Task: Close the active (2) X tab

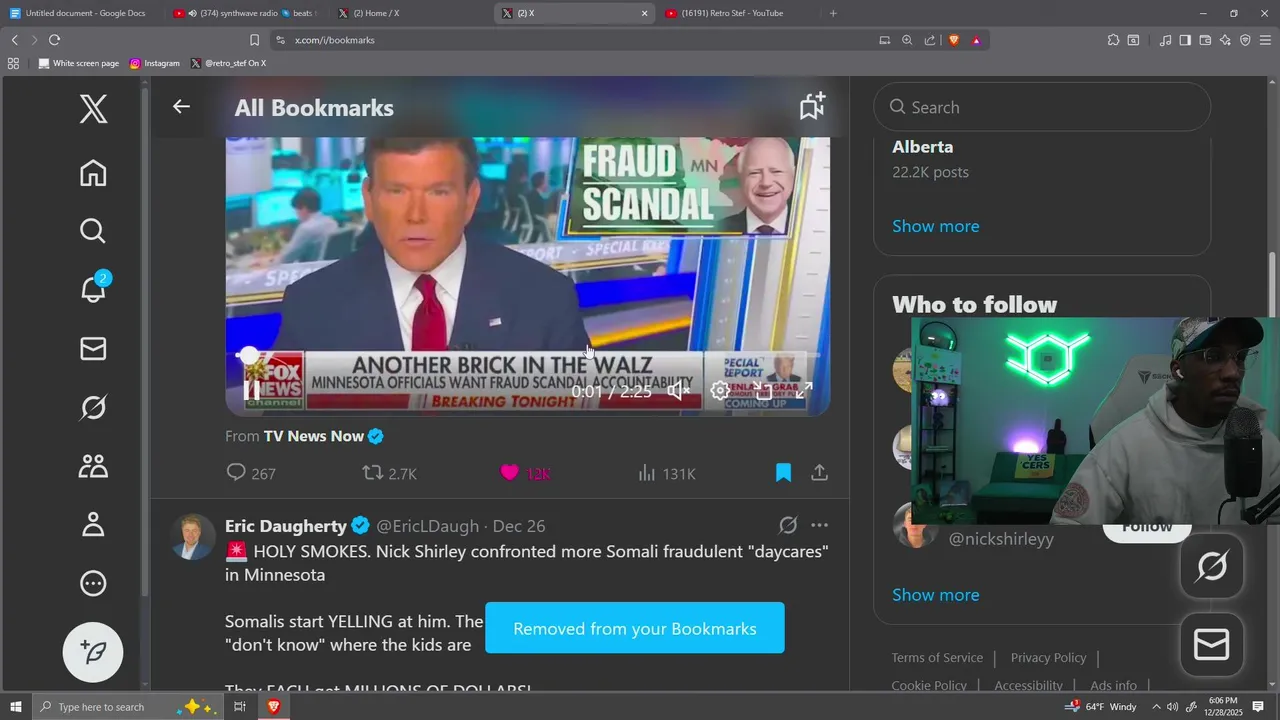Action: (x=644, y=13)
